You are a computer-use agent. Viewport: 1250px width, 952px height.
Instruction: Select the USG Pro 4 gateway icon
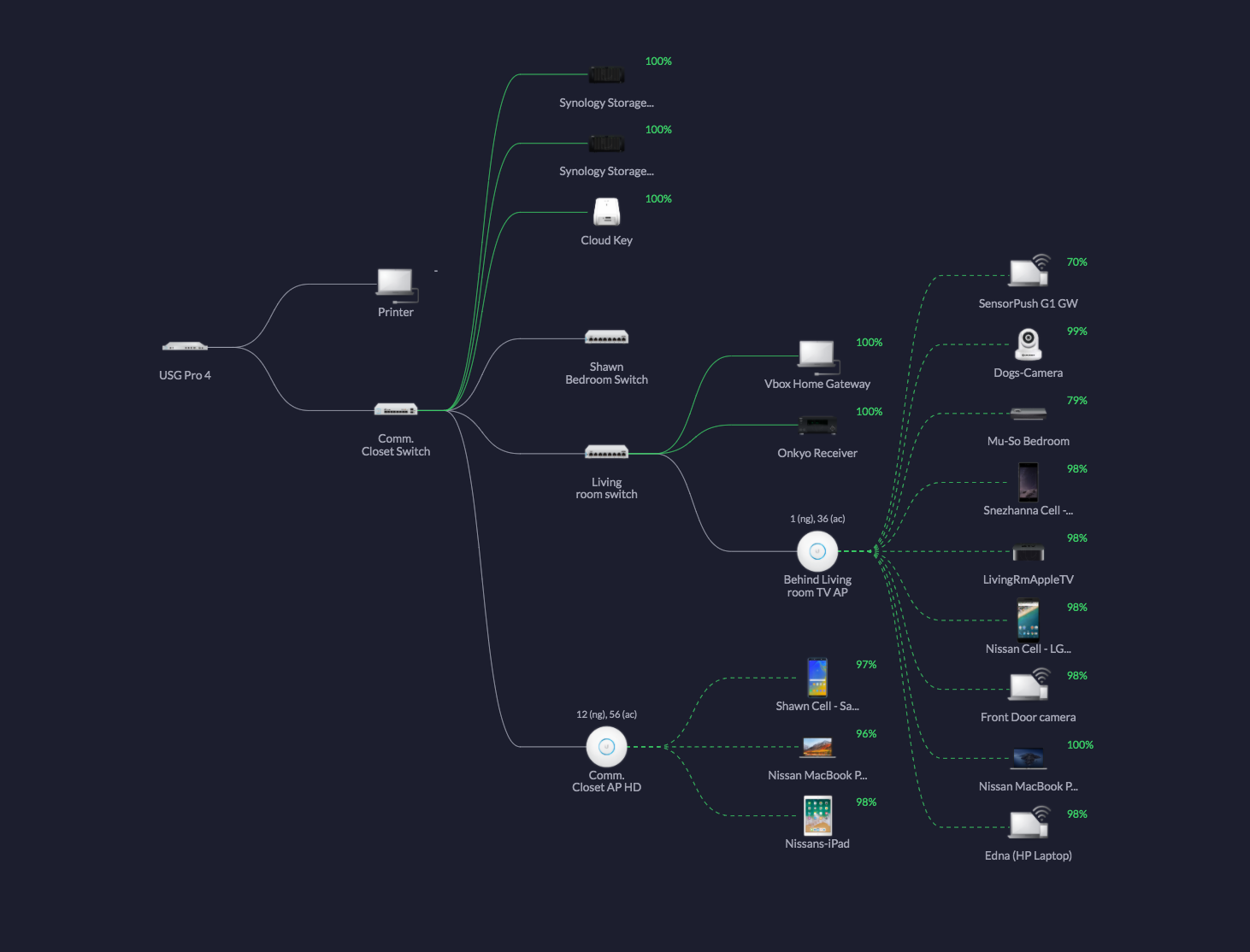coord(185,347)
